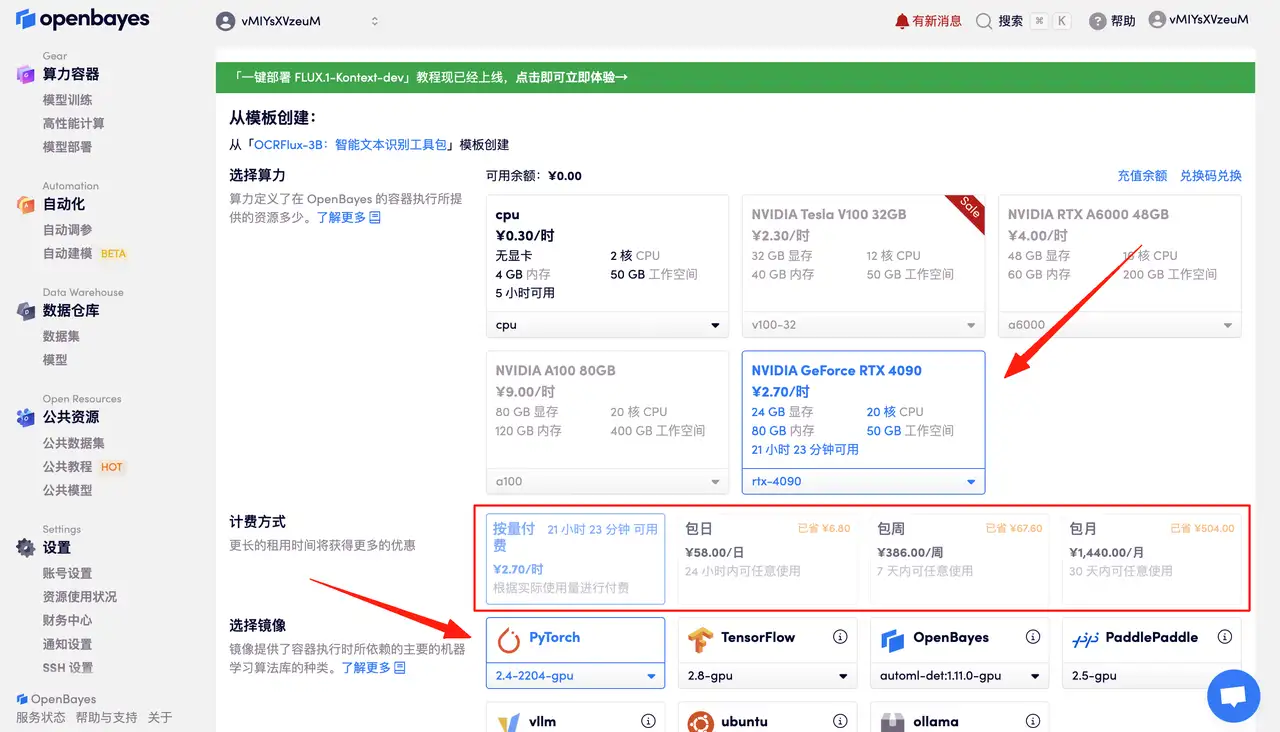Click the 服务状态 footer link

click(41, 717)
